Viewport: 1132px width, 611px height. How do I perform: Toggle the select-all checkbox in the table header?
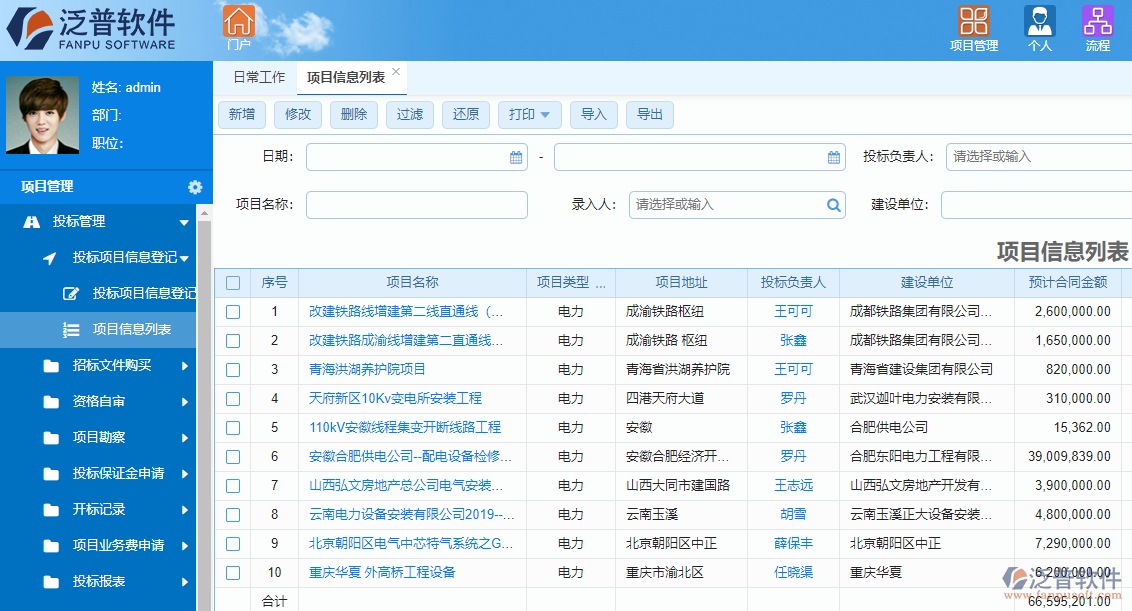233,282
